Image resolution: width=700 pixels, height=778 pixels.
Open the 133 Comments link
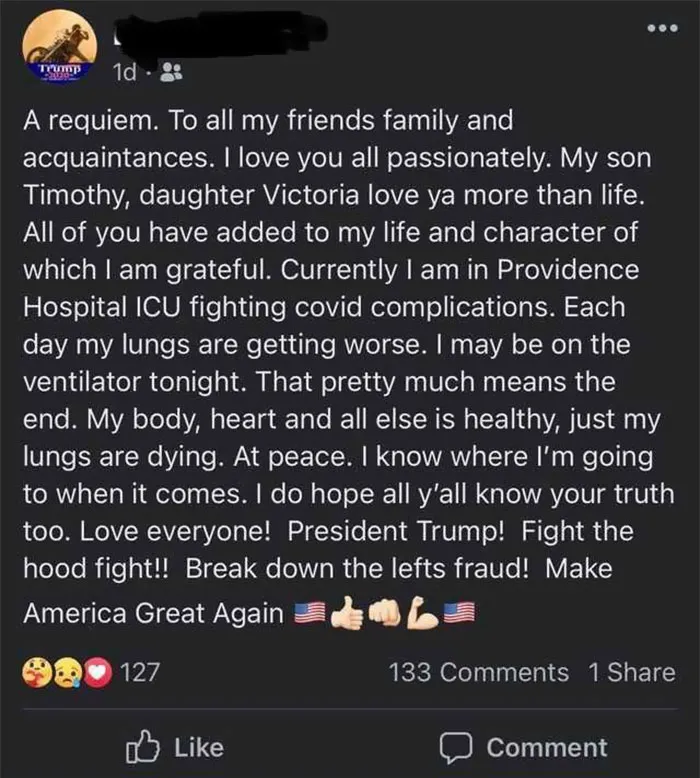479,672
